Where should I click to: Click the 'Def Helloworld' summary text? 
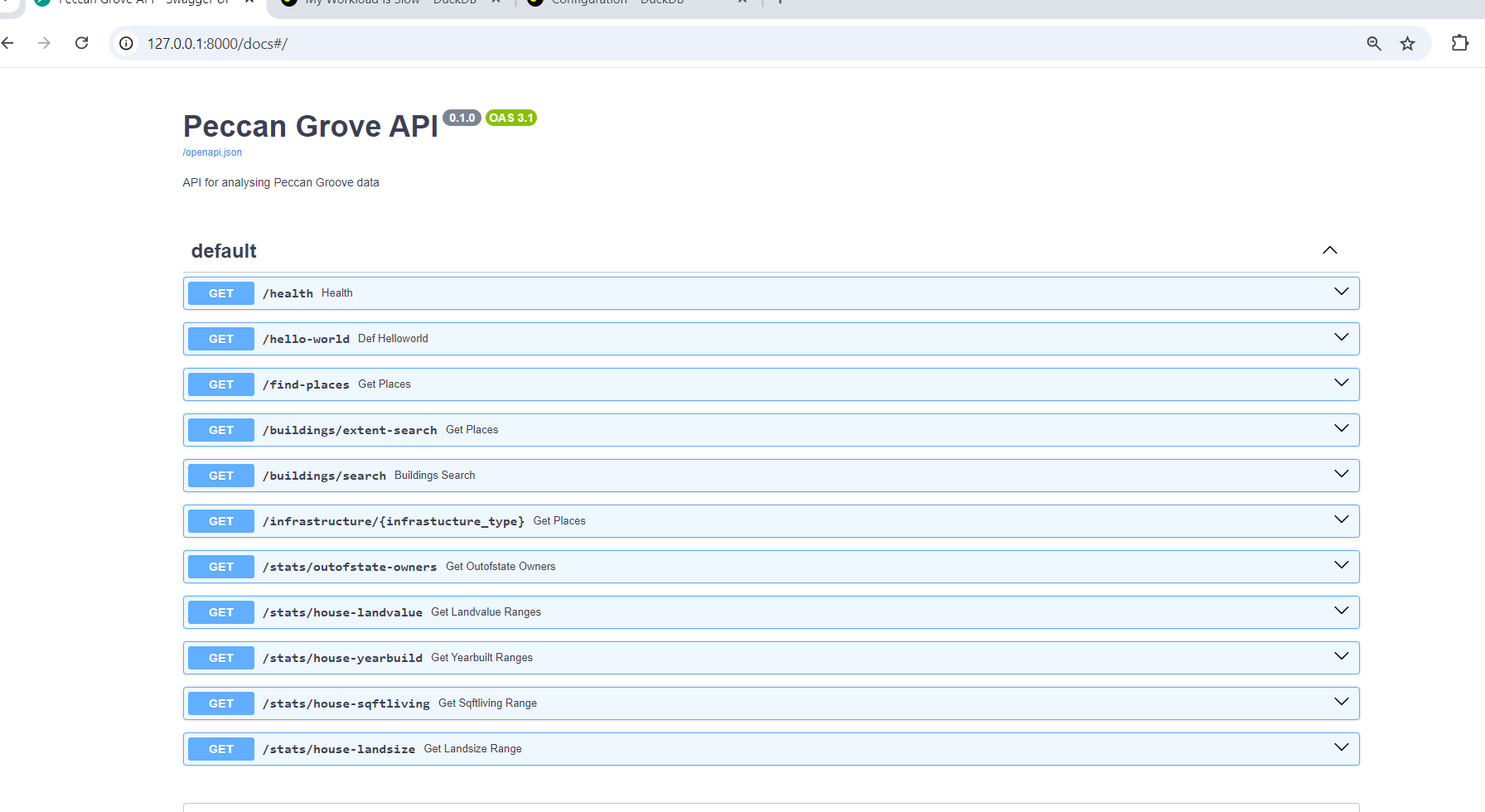pyautogui.click(x=393, y=338)
